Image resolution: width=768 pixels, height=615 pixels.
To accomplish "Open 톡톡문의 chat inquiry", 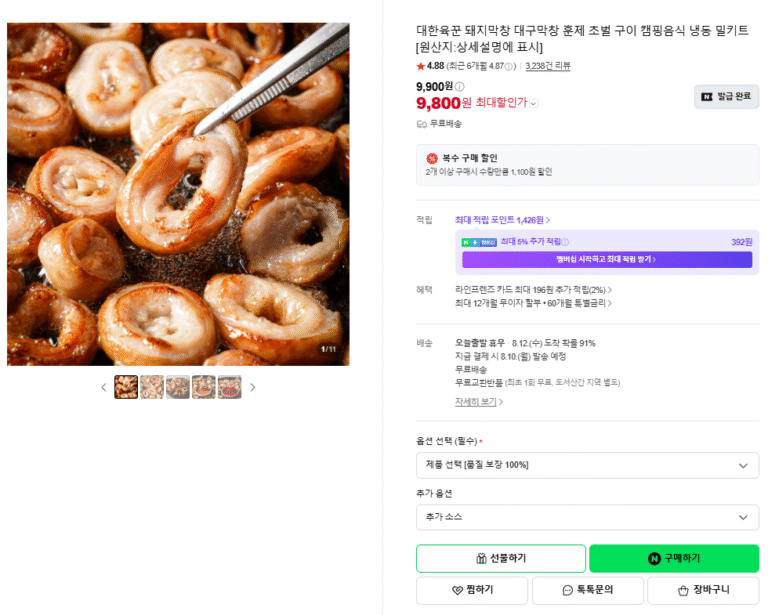I will click(x=588, y=590).
